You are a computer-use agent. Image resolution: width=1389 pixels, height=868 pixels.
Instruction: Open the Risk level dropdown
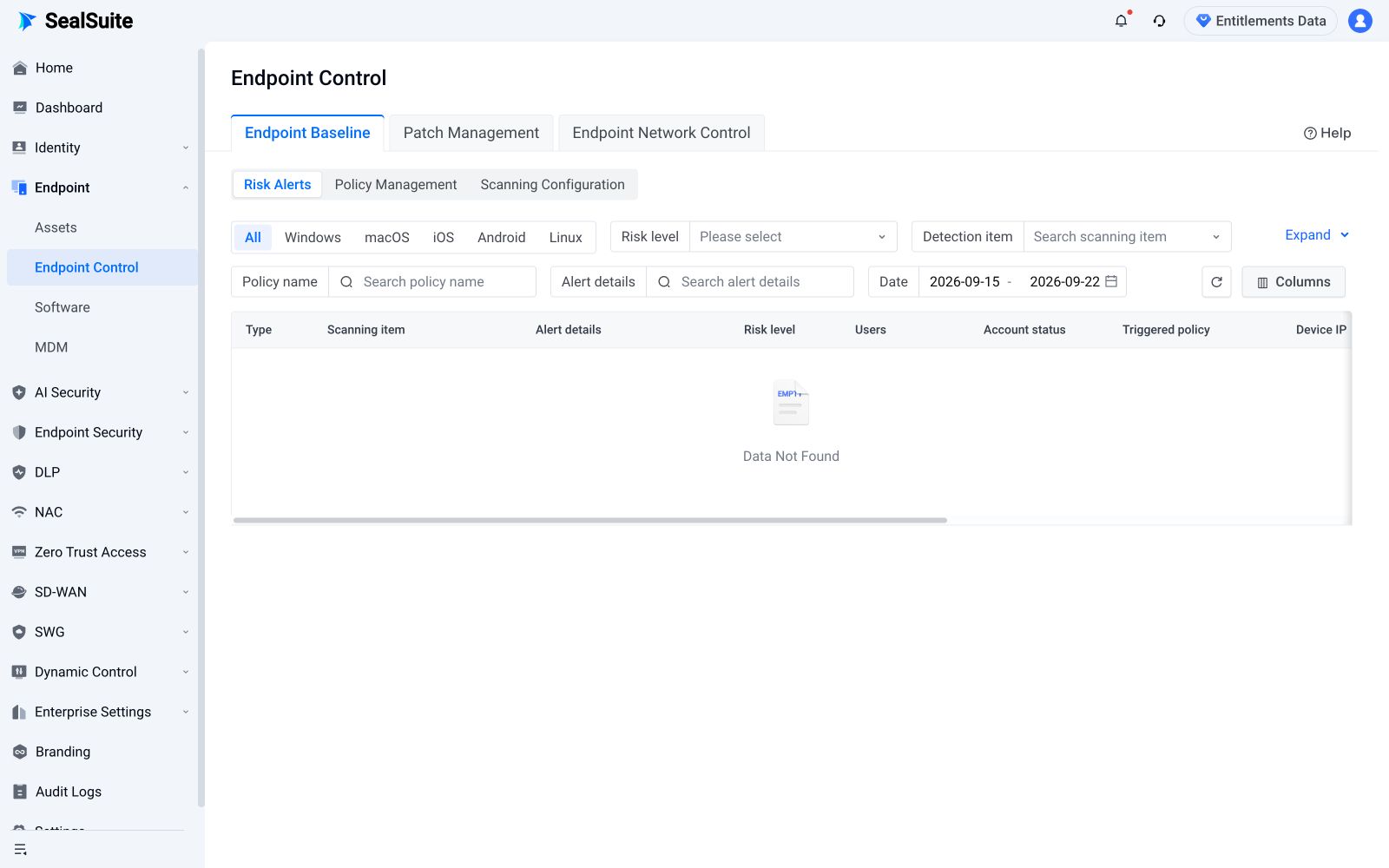click(793, 237)
